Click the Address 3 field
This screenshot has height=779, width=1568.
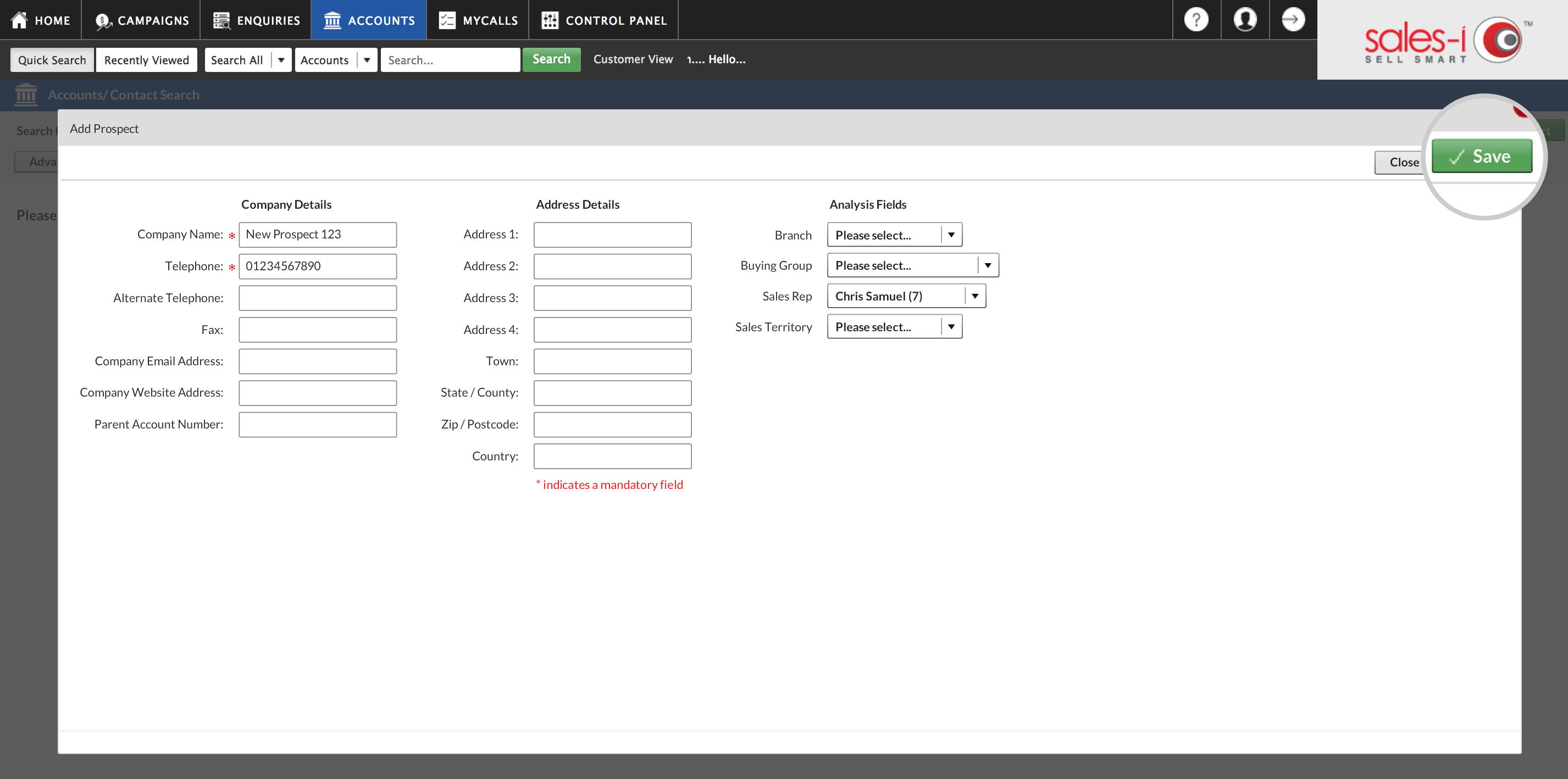[612, 298]
